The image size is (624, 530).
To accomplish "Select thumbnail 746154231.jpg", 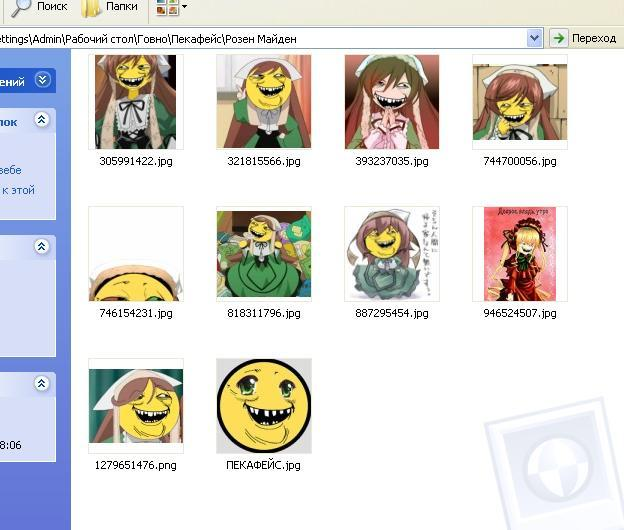I will pyautogui.click(x=136, y=254).
